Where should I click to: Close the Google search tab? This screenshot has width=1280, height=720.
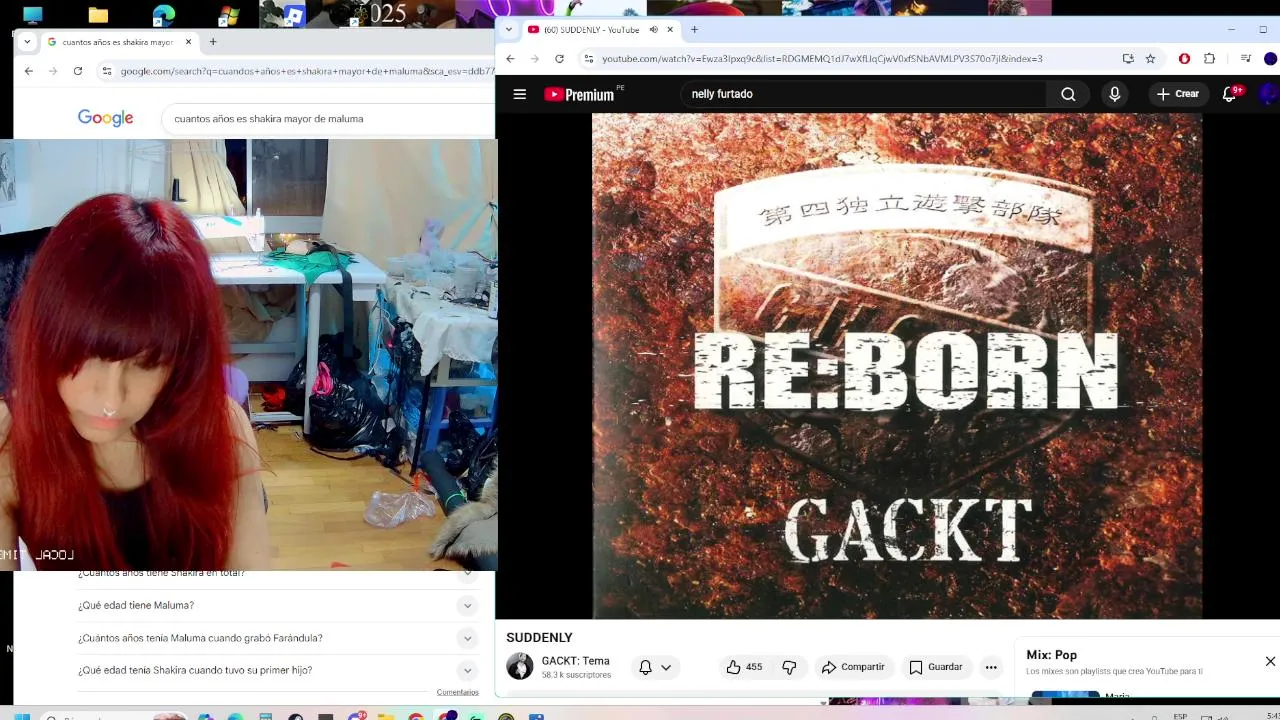(188, 42)
